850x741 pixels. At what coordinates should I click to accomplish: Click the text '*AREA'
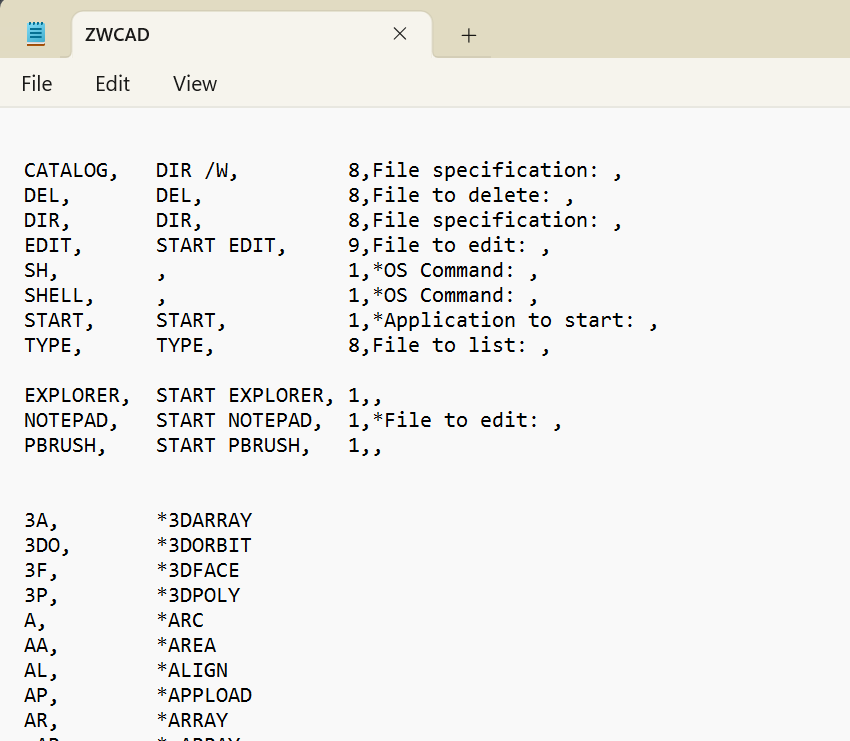(x=186, y=645)
